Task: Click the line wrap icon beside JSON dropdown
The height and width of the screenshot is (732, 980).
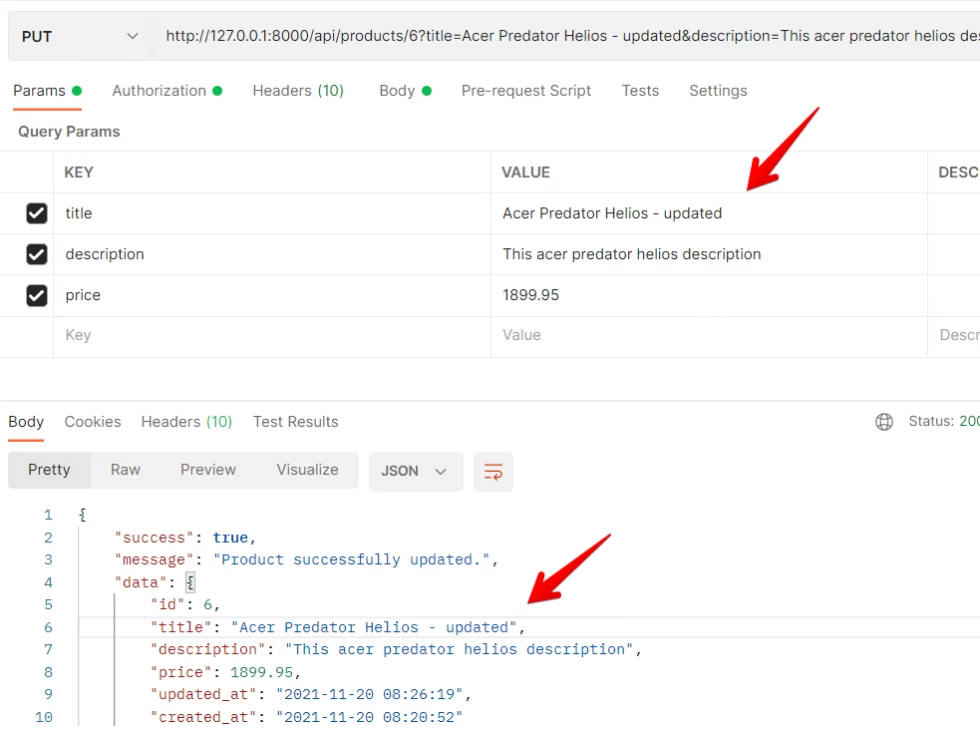Action: coord(493,471)
